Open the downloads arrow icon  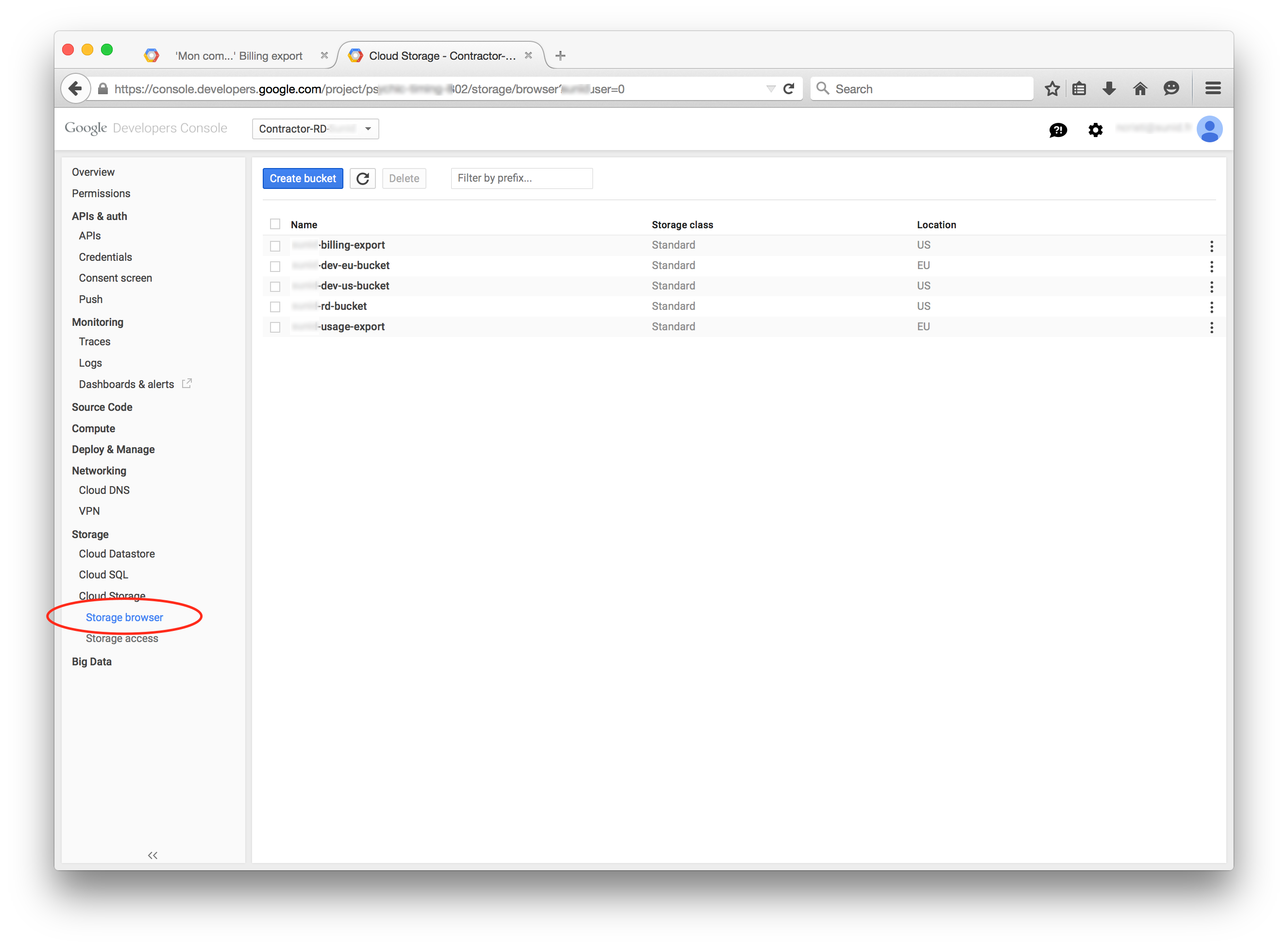[x=1108, y=88]
